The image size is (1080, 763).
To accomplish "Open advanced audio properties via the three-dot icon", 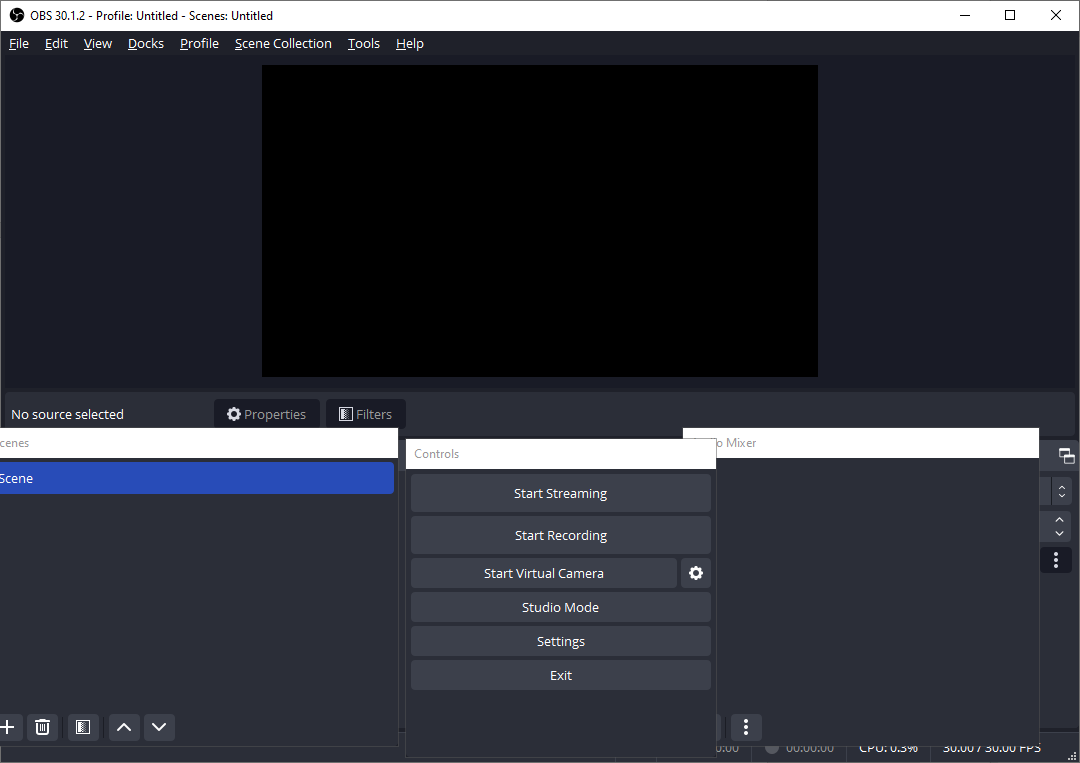I will pos(746,727).
